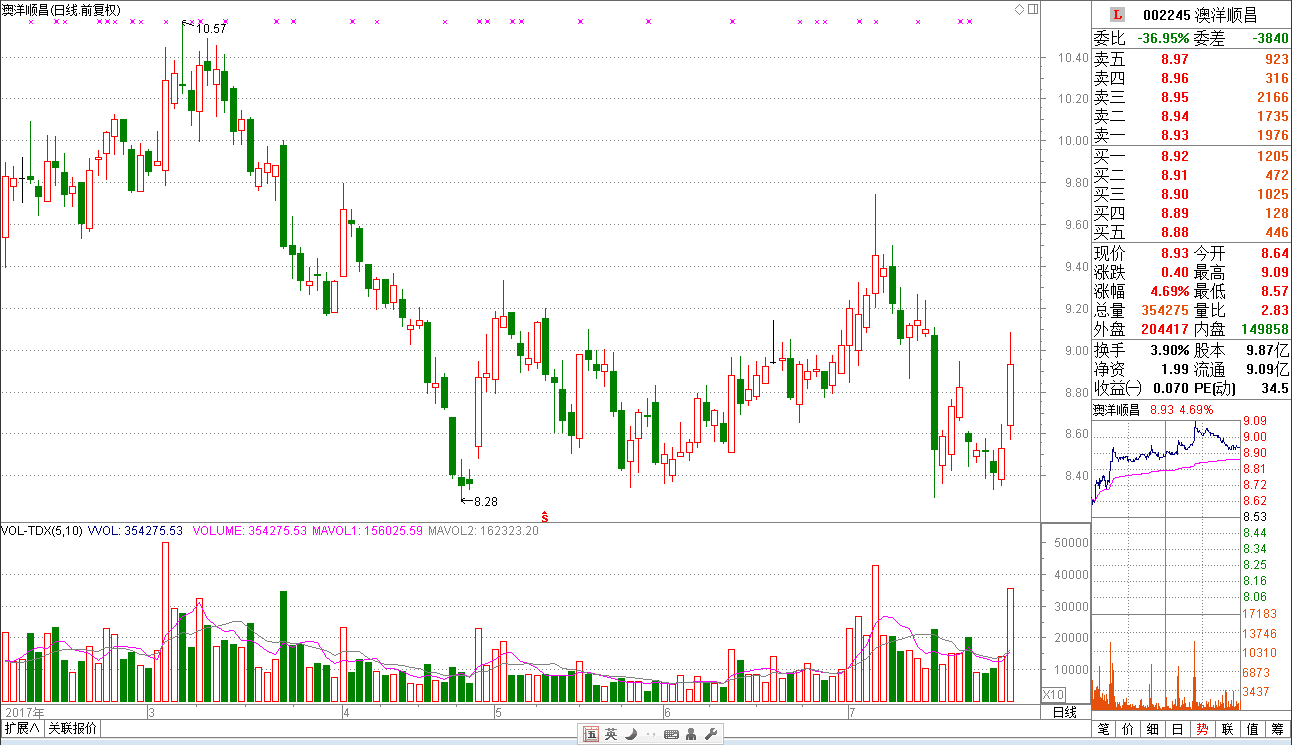This screenshot has width=1292, height=745.
Task: Select the red 势 tab
Action: pyautogui.click(x=1203, y=729)
